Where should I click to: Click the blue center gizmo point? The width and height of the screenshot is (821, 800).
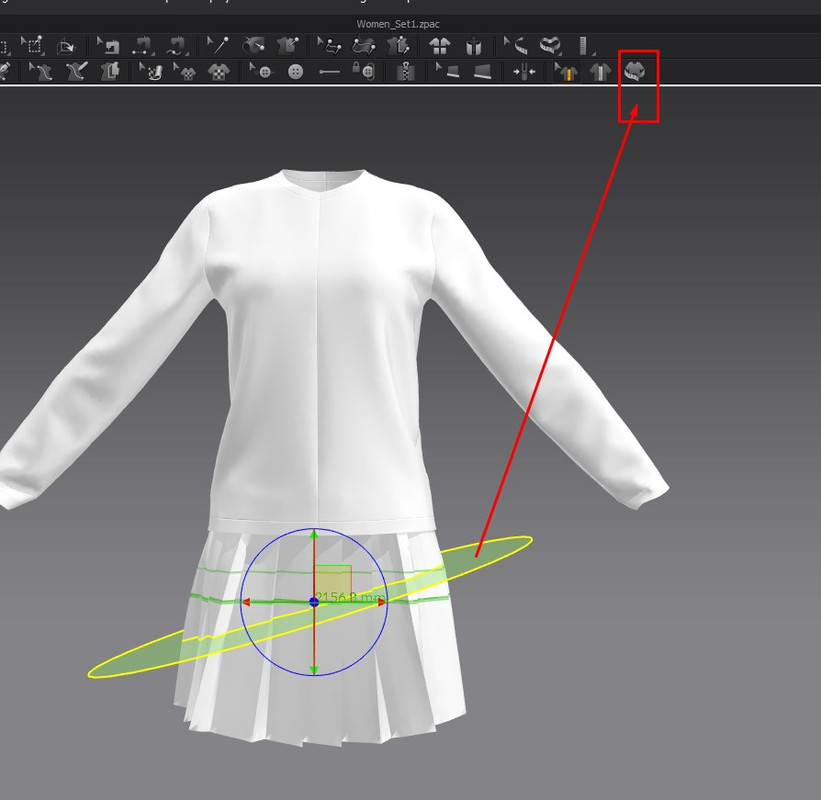tap(314, 602)
